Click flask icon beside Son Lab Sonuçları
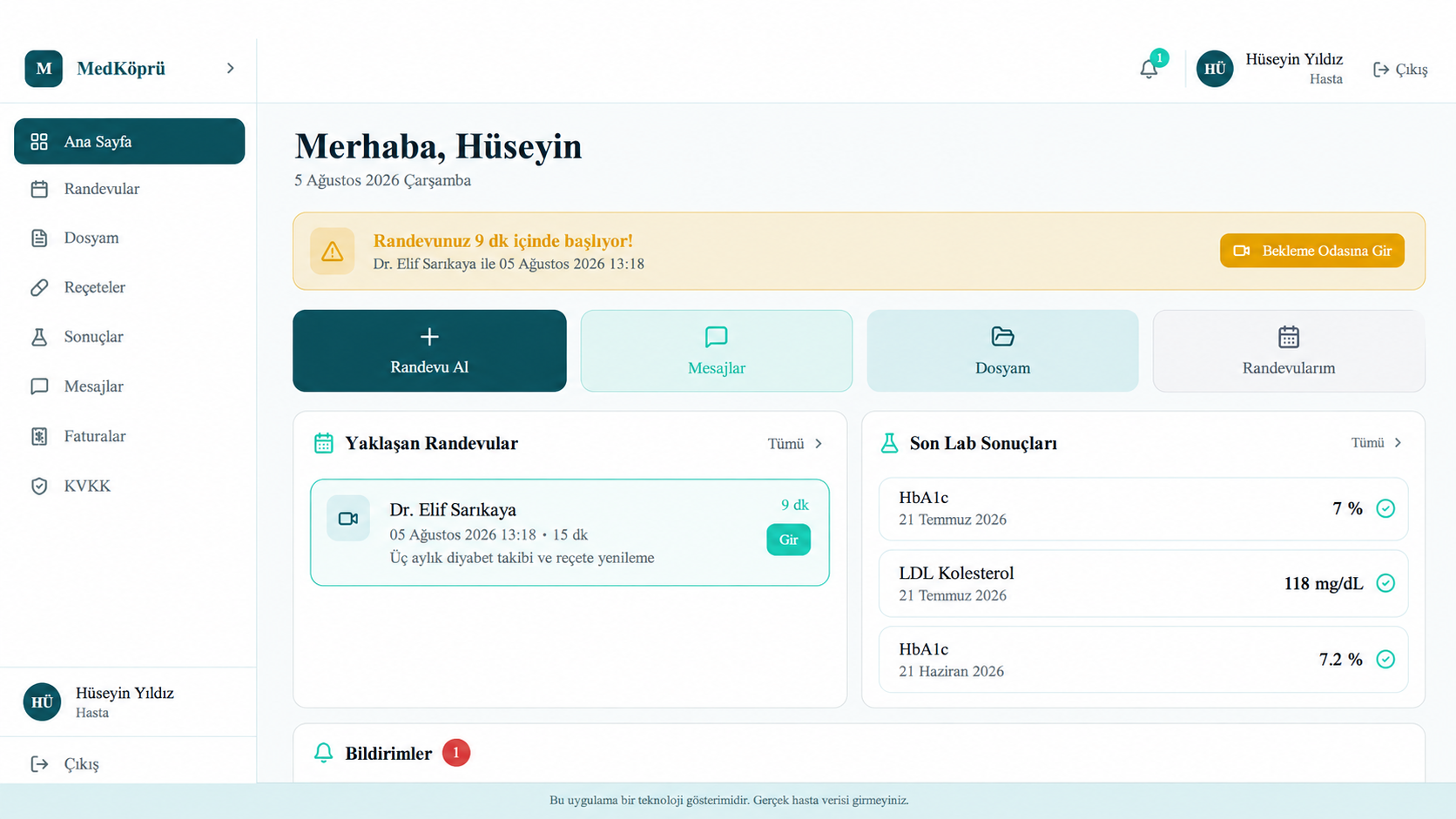The width and height of the screenshot is (1456, 819). pos(889,443)
